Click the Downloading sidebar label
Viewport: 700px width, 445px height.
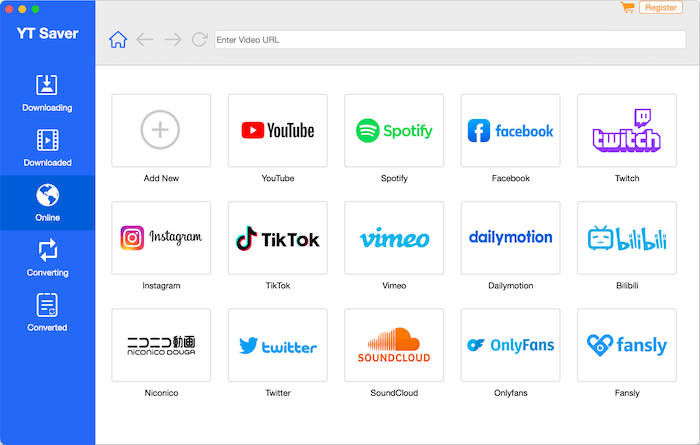(x=47, y=108)
